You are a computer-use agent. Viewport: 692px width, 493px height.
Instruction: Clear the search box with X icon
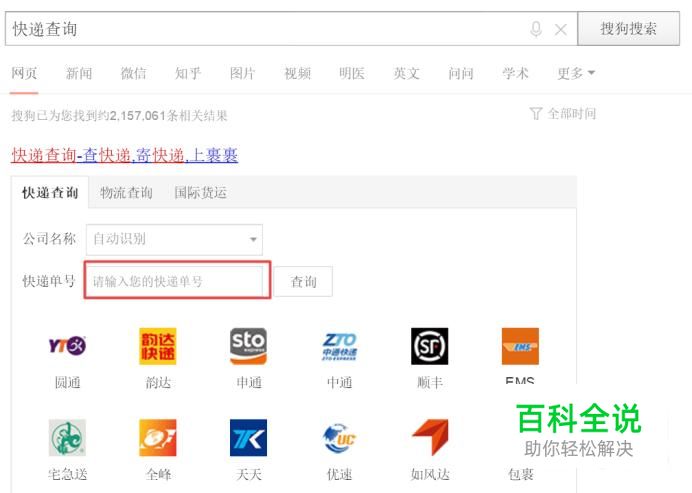pos(560,30)
